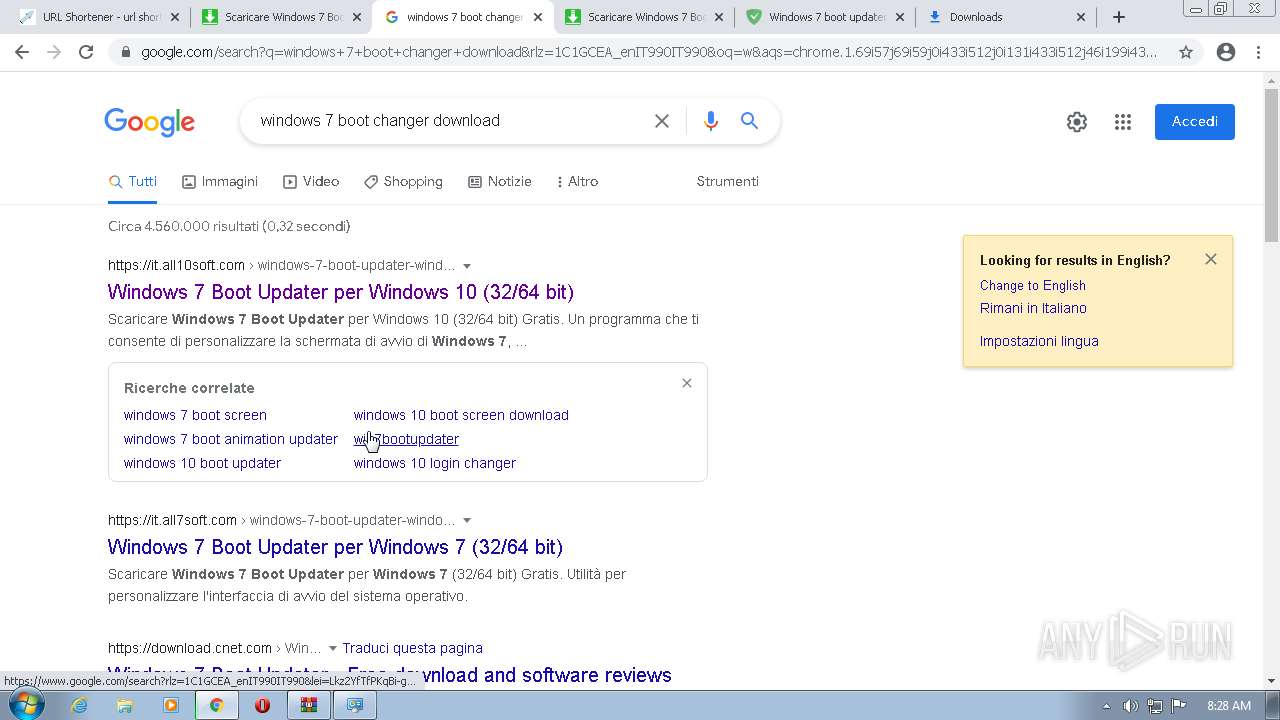Open the Altro more filters menu
1280x720 pixels.
(x=577, y=182)
